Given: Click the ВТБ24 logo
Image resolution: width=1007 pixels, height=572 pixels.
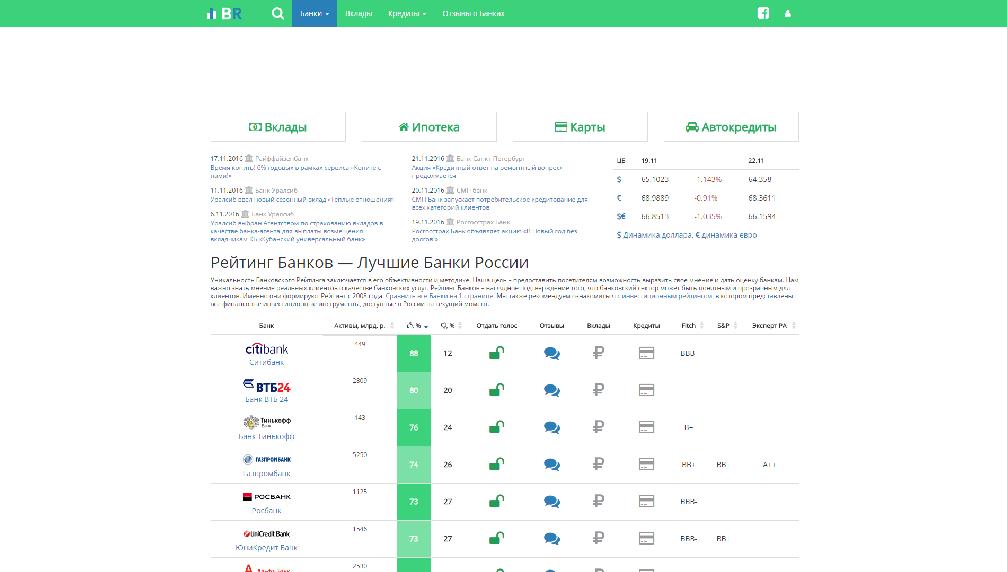Looking at the screenshot, I should point(267,386).
